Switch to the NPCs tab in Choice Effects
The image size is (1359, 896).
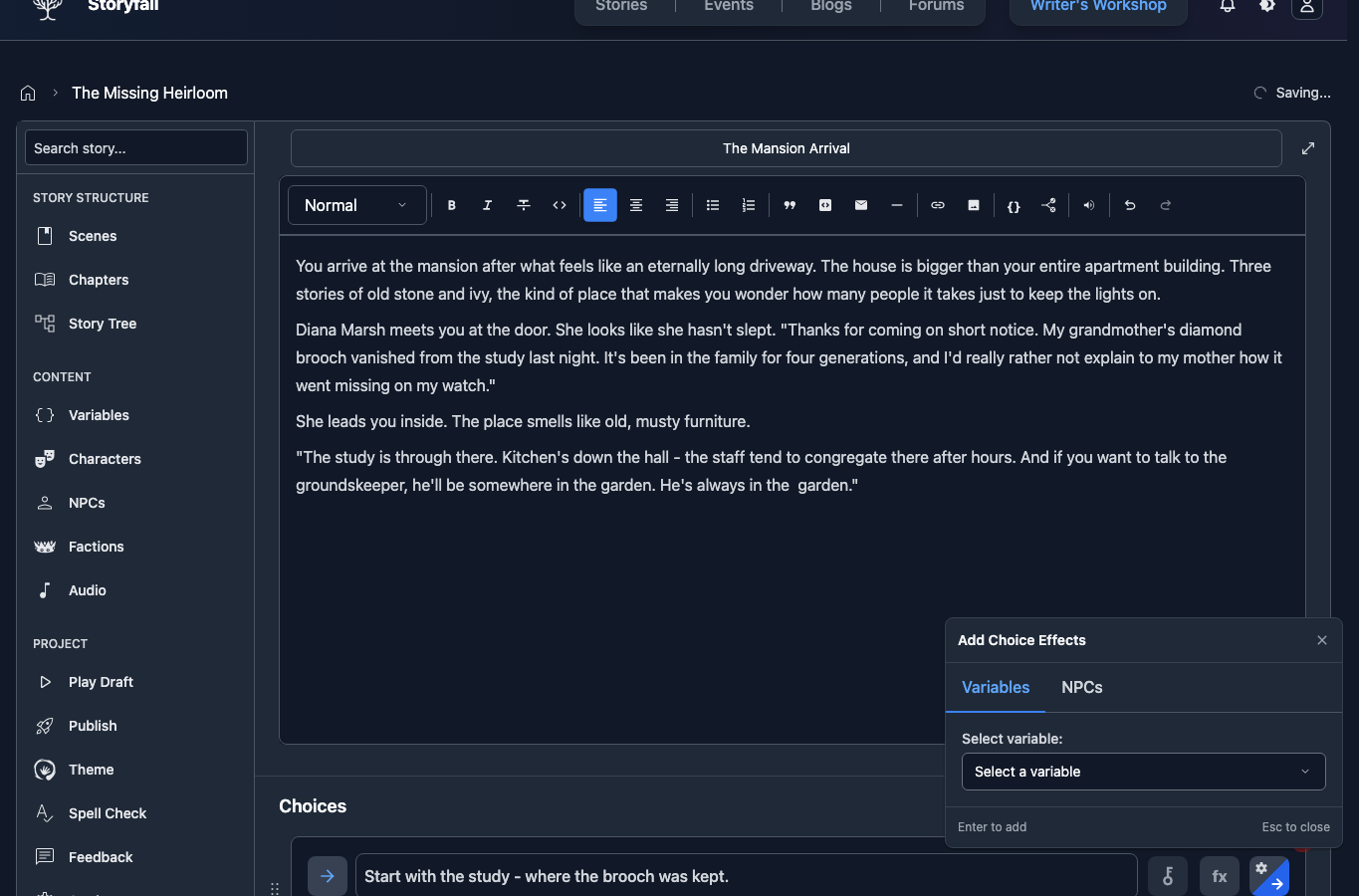pyautogui.click(x=1081, y=687)
